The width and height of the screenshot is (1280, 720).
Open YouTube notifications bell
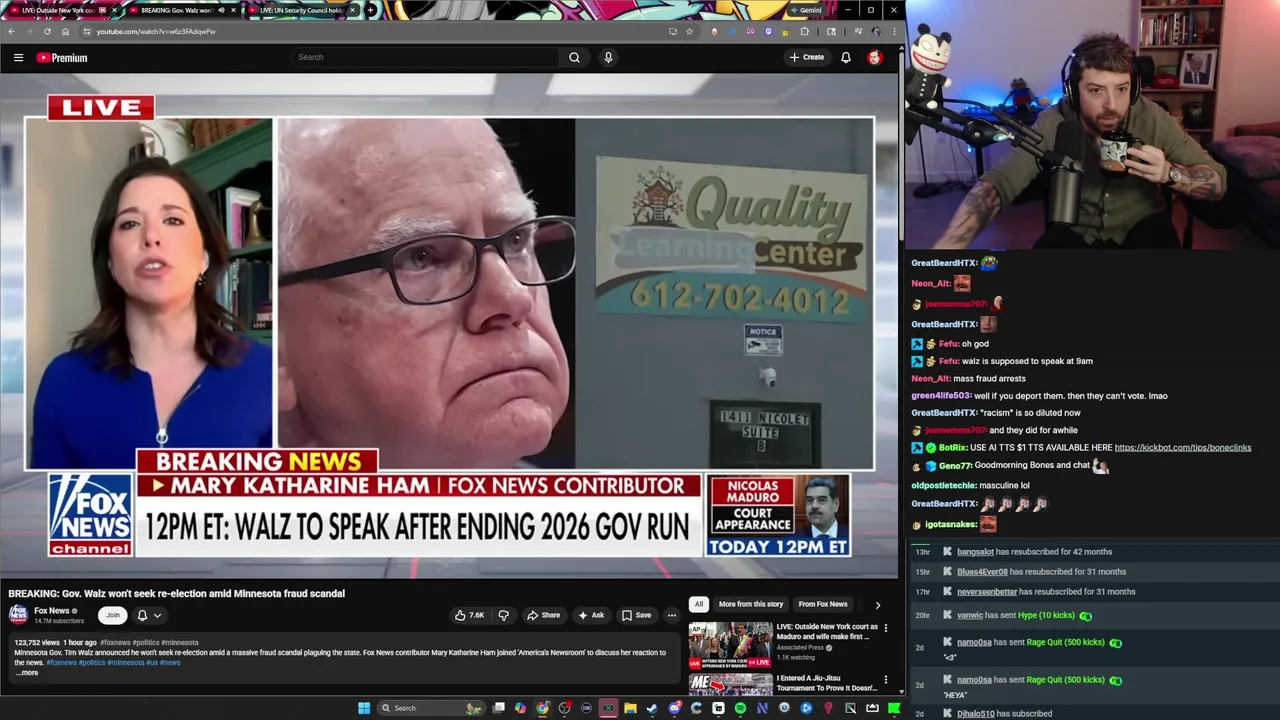pos(846,57)
